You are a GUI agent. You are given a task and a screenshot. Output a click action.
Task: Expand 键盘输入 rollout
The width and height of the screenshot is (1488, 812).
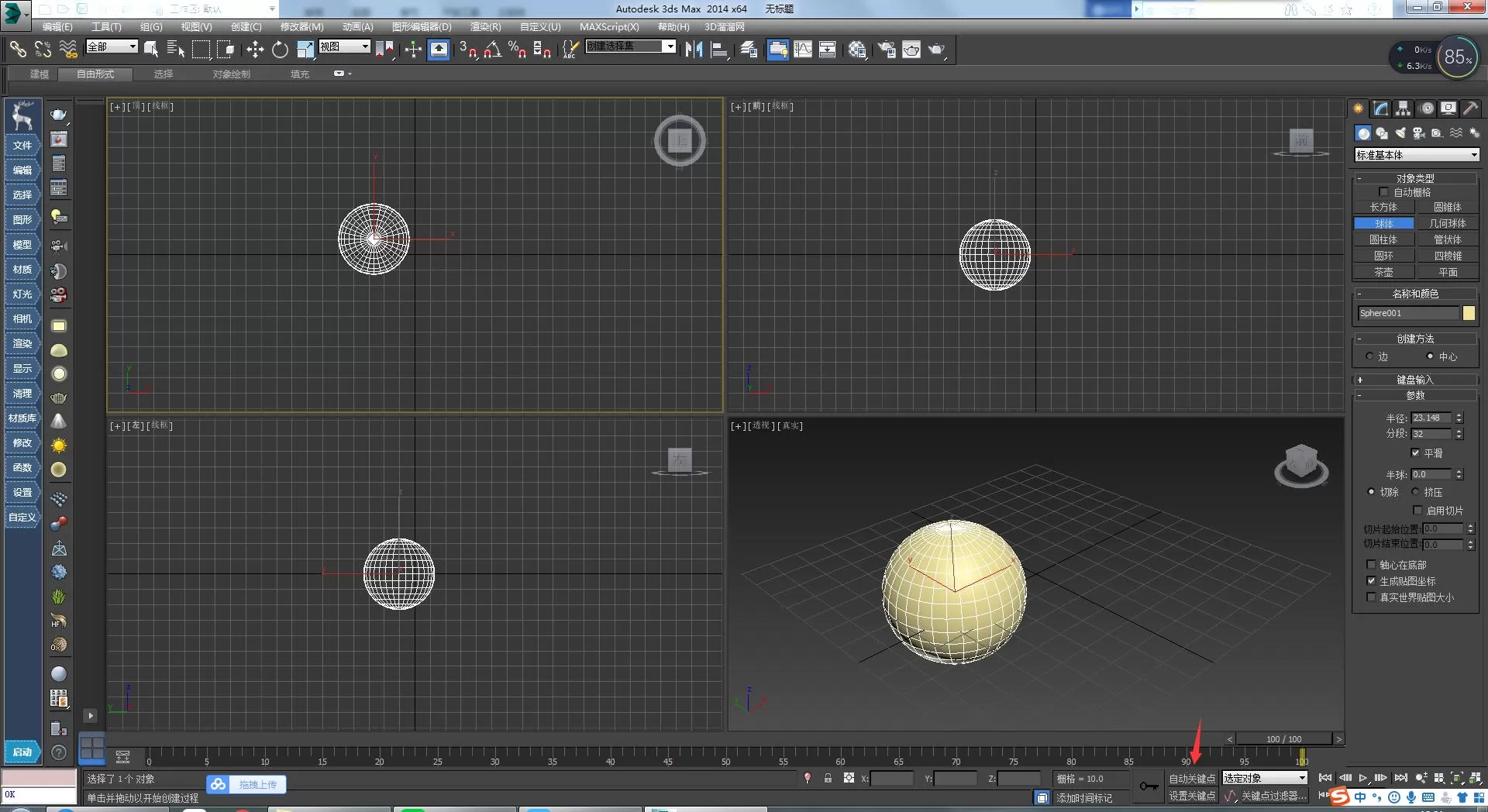tap(1416, 380)
